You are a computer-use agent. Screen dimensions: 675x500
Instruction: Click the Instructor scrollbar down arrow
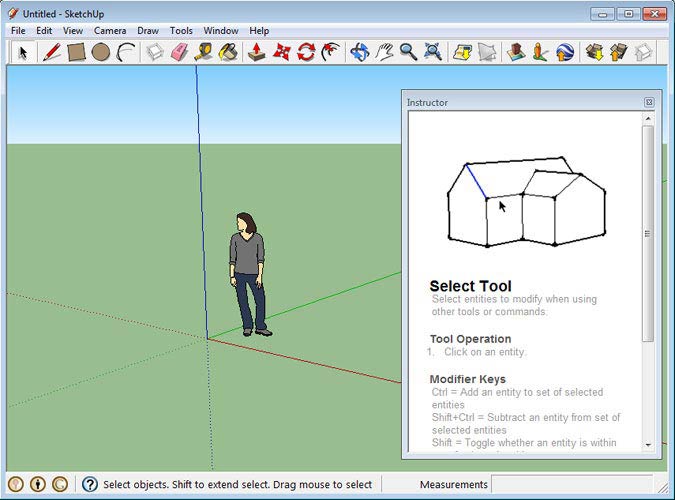(647, 445)
